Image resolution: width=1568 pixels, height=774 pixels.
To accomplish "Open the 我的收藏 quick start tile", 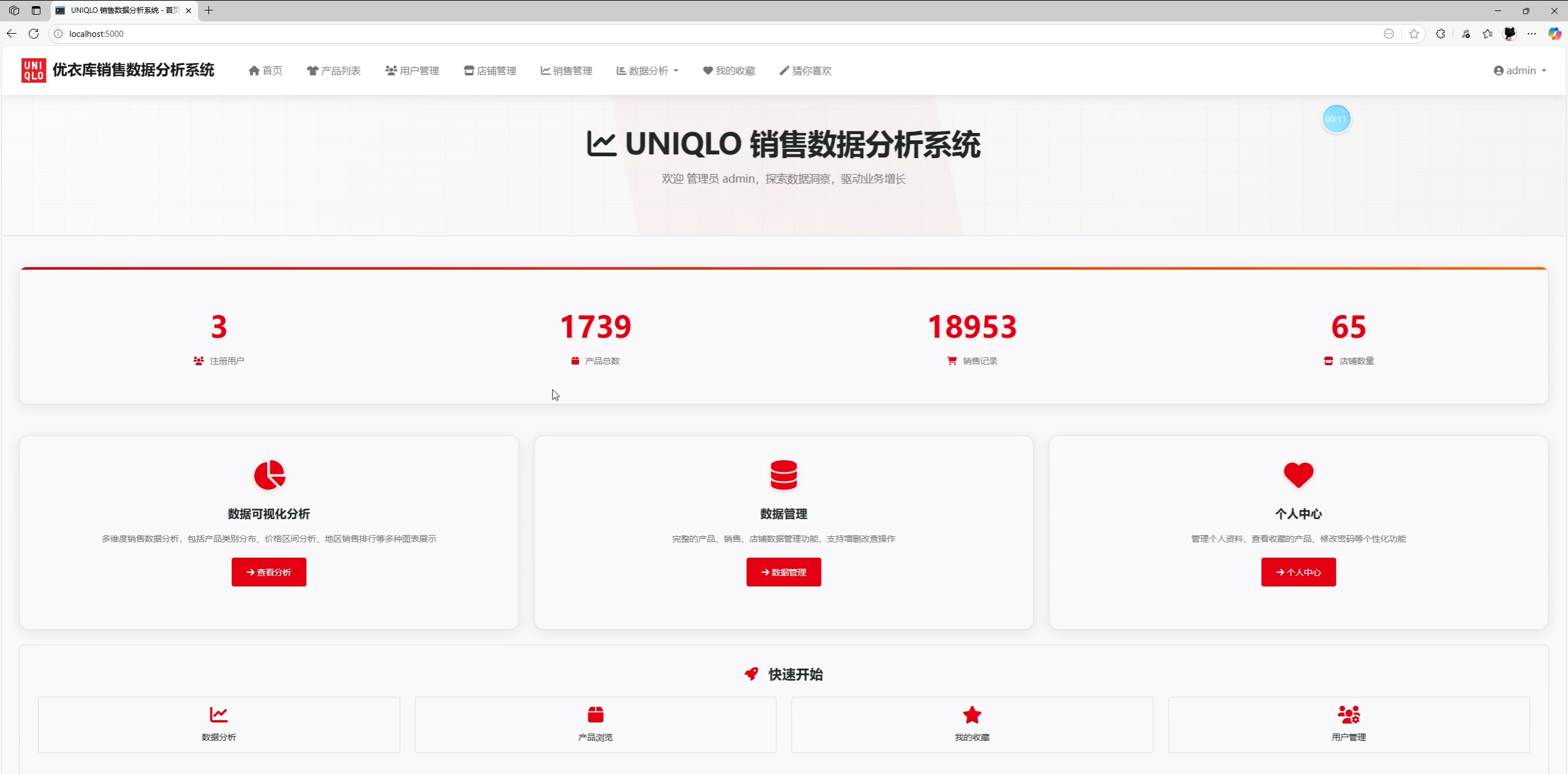I will [972, 724].
